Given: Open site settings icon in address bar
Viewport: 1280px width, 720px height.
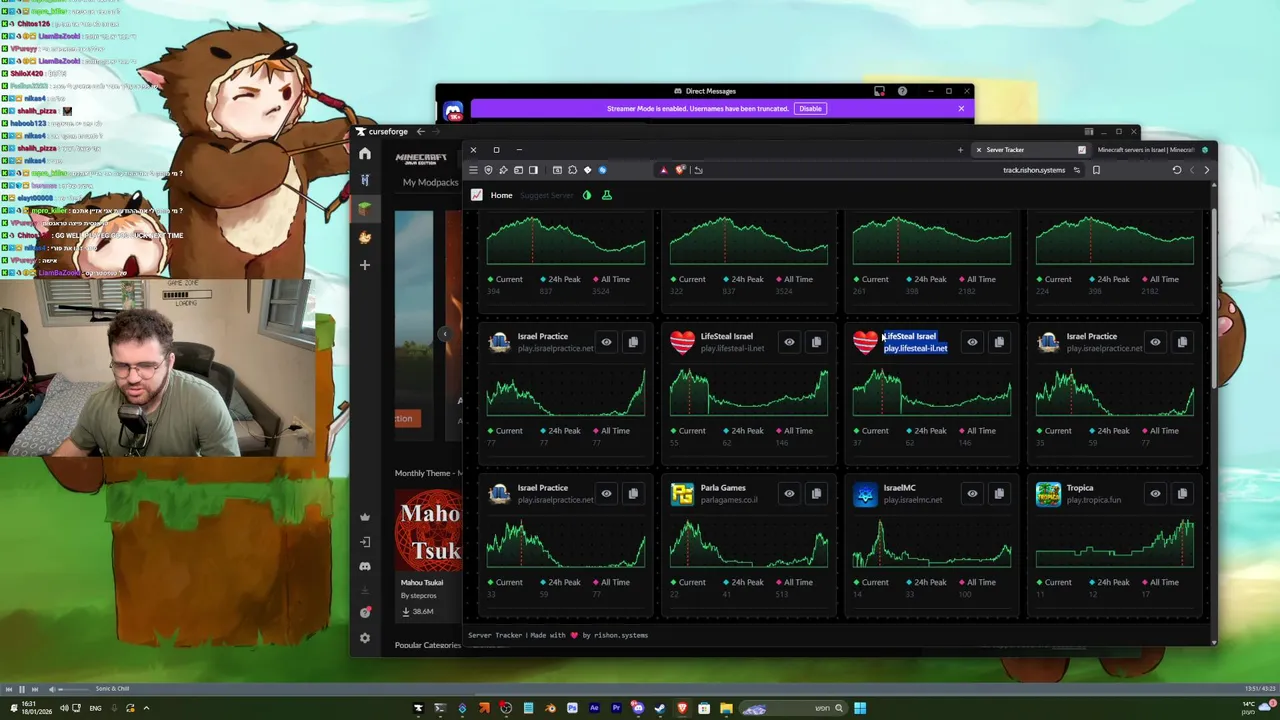Looking at the screenshot, I should tap(1077, 170).
